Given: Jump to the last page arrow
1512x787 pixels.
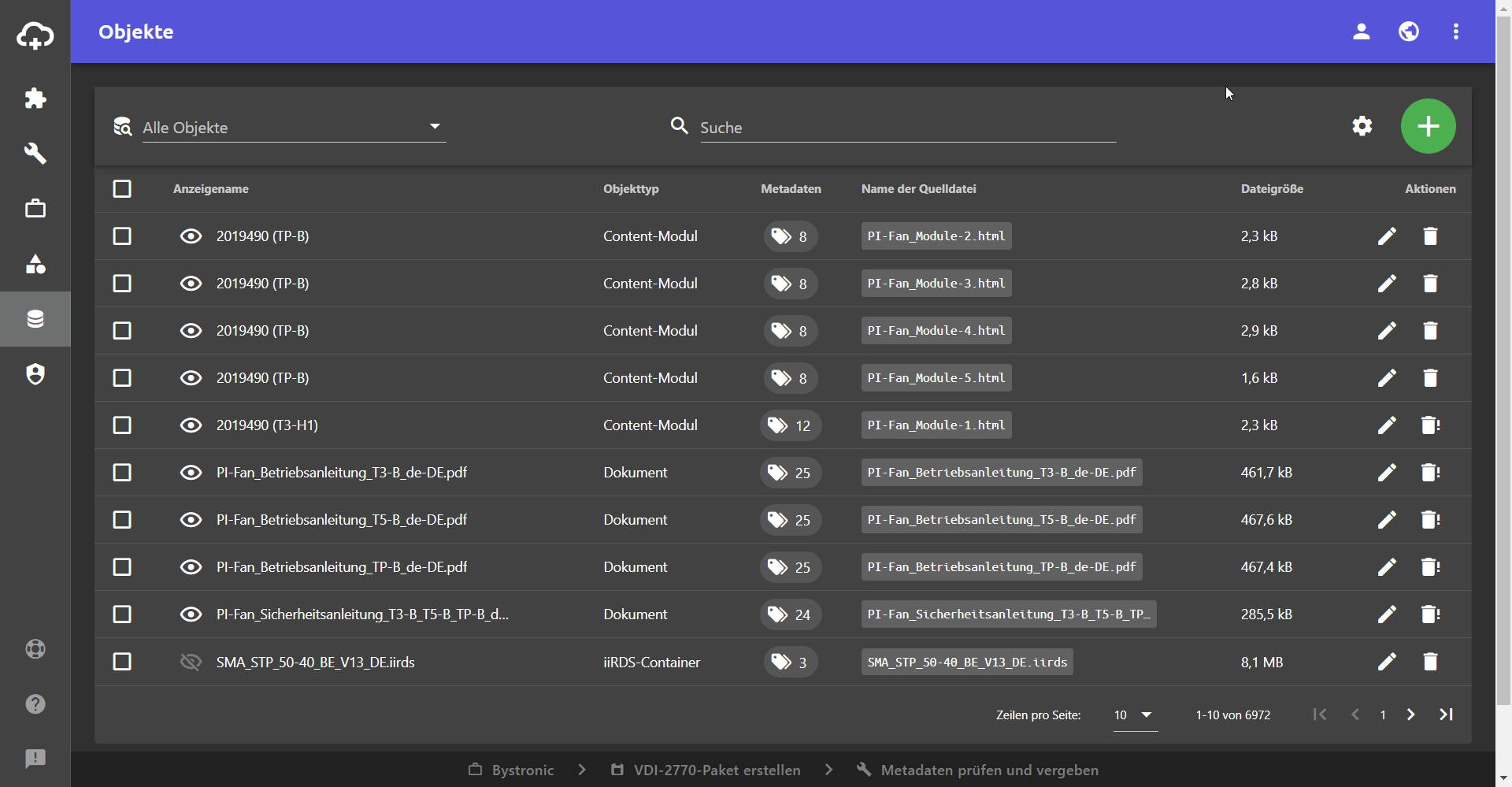Looking at the screenshot, I should [x=1447, y=715].
